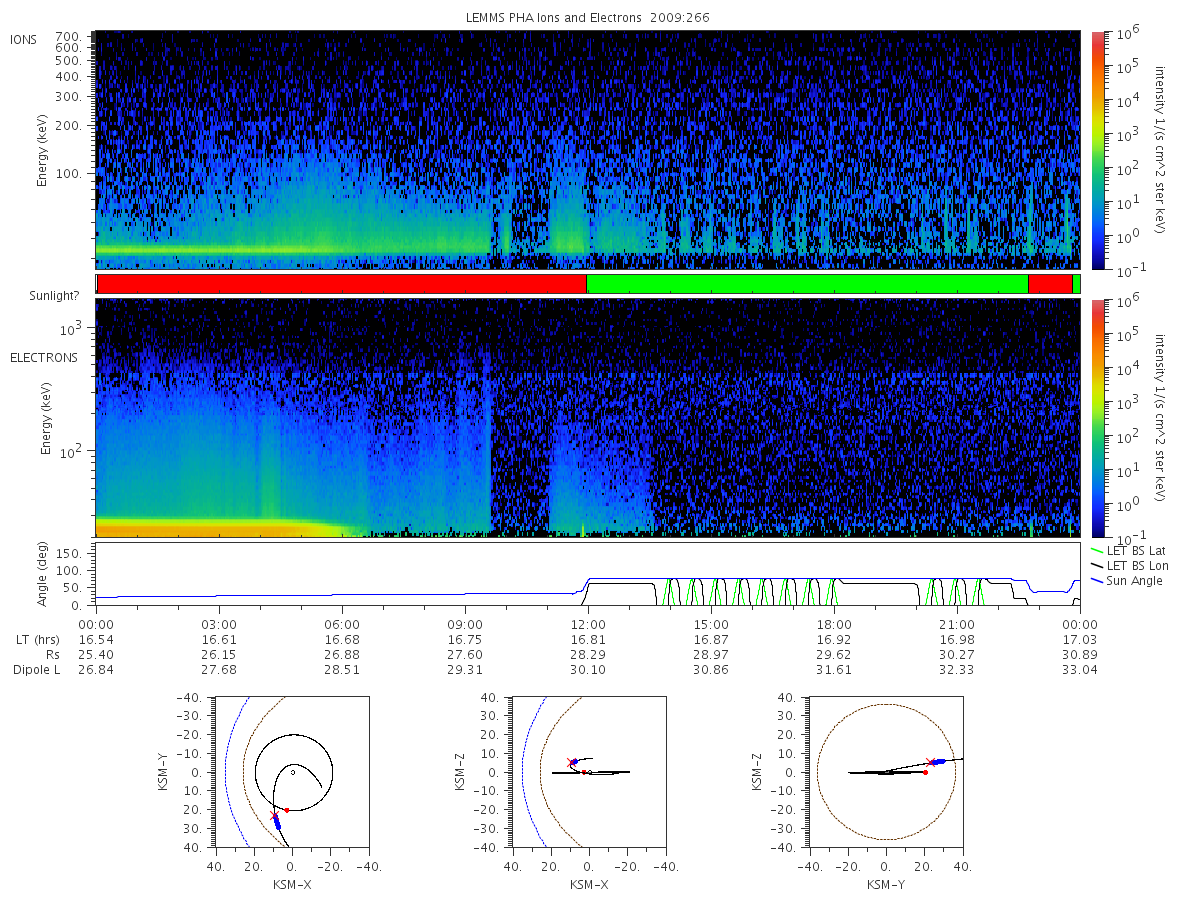Click the ELECTRONS panel label
This screenshot has height=900, width=1200.
click(43, 357)
